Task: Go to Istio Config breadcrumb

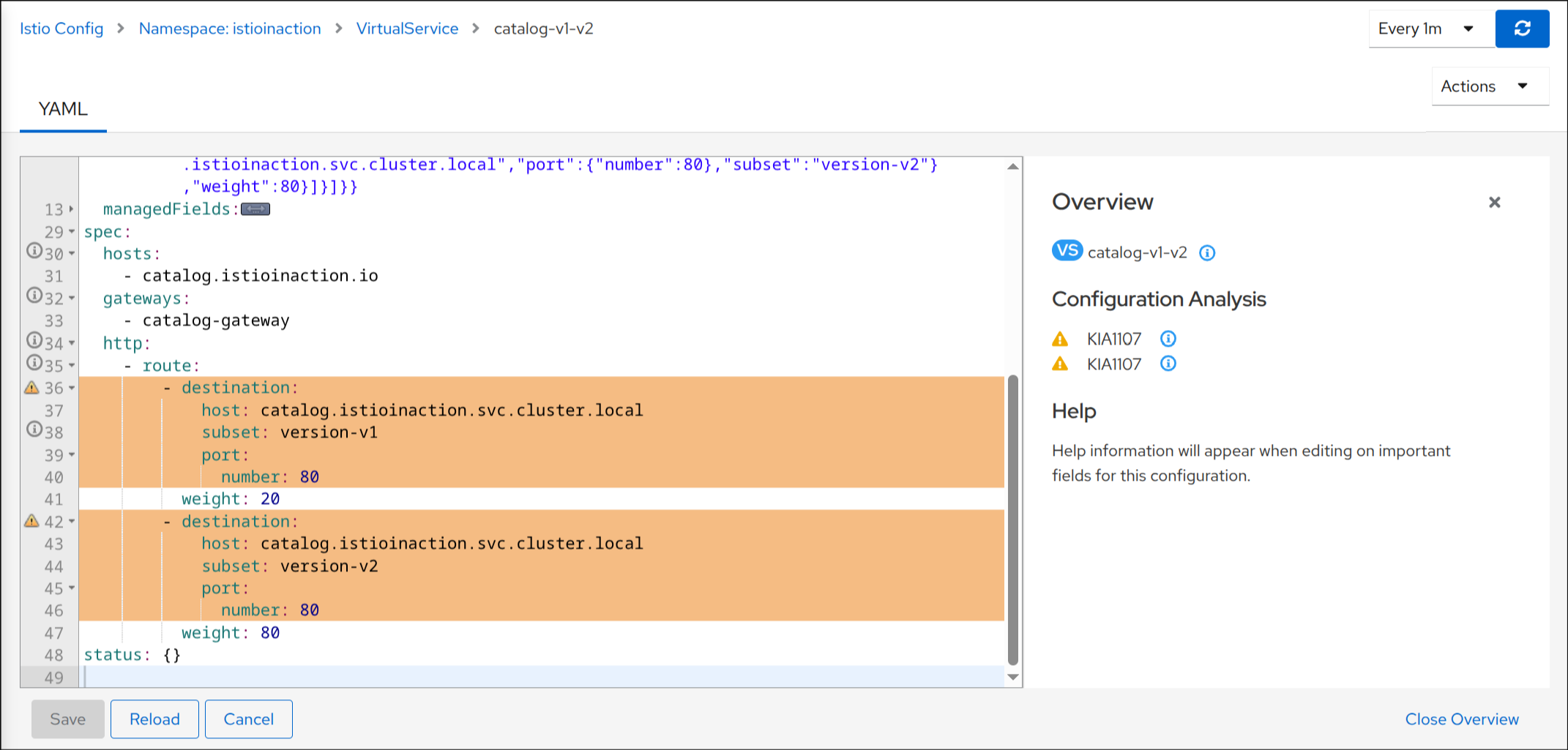Action: click(61, 29)
